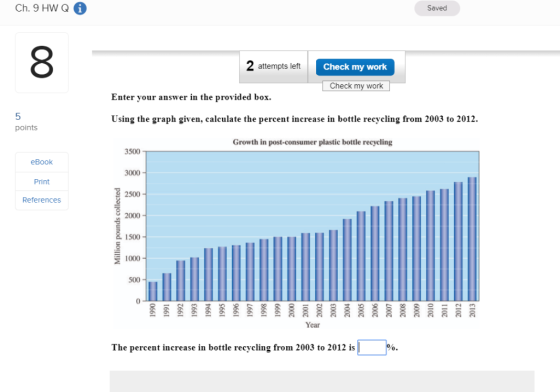Viewport: 560px width, 392px height.
Task: Click the percent increase answer box
Action: pyautogui.click(x=372, y=347)
